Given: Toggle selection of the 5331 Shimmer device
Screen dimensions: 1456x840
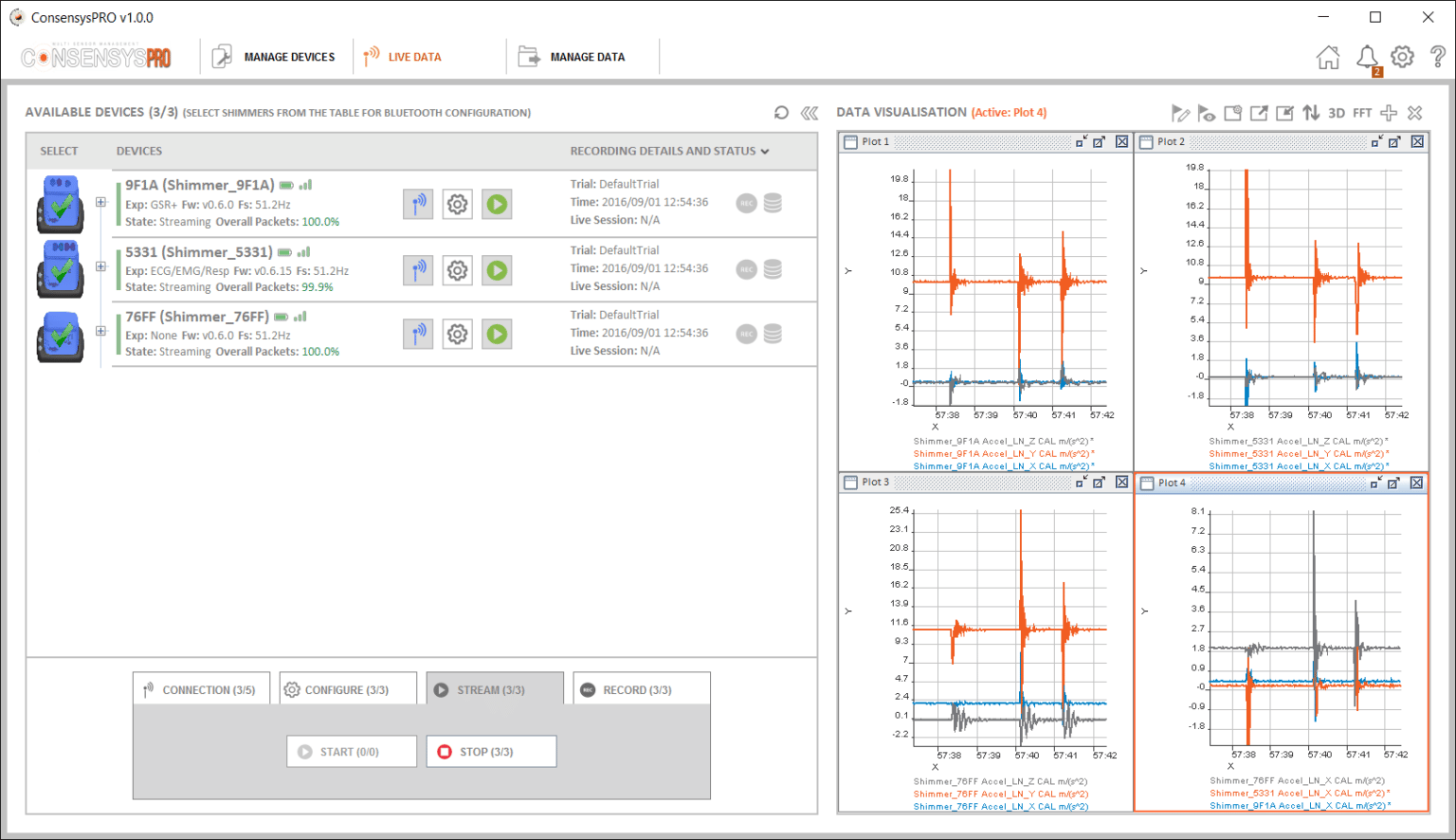Looking at the screenshot, I should [61, 269].
